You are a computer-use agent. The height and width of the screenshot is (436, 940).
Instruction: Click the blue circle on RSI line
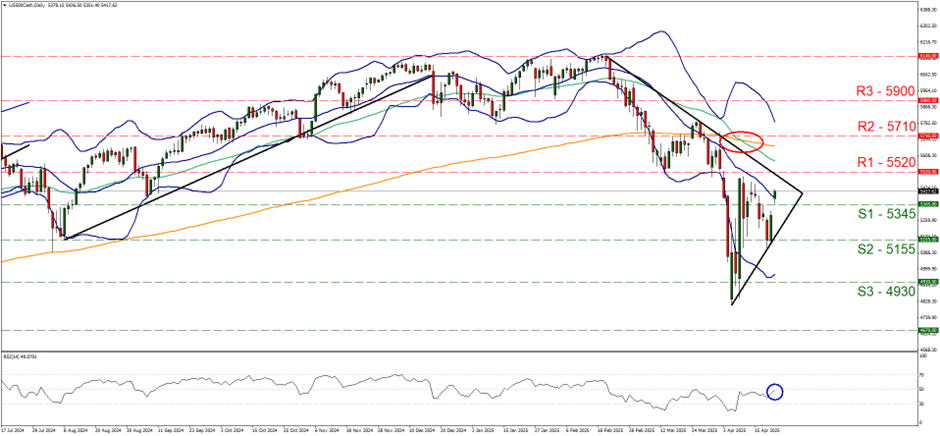(x=773, y=391)
